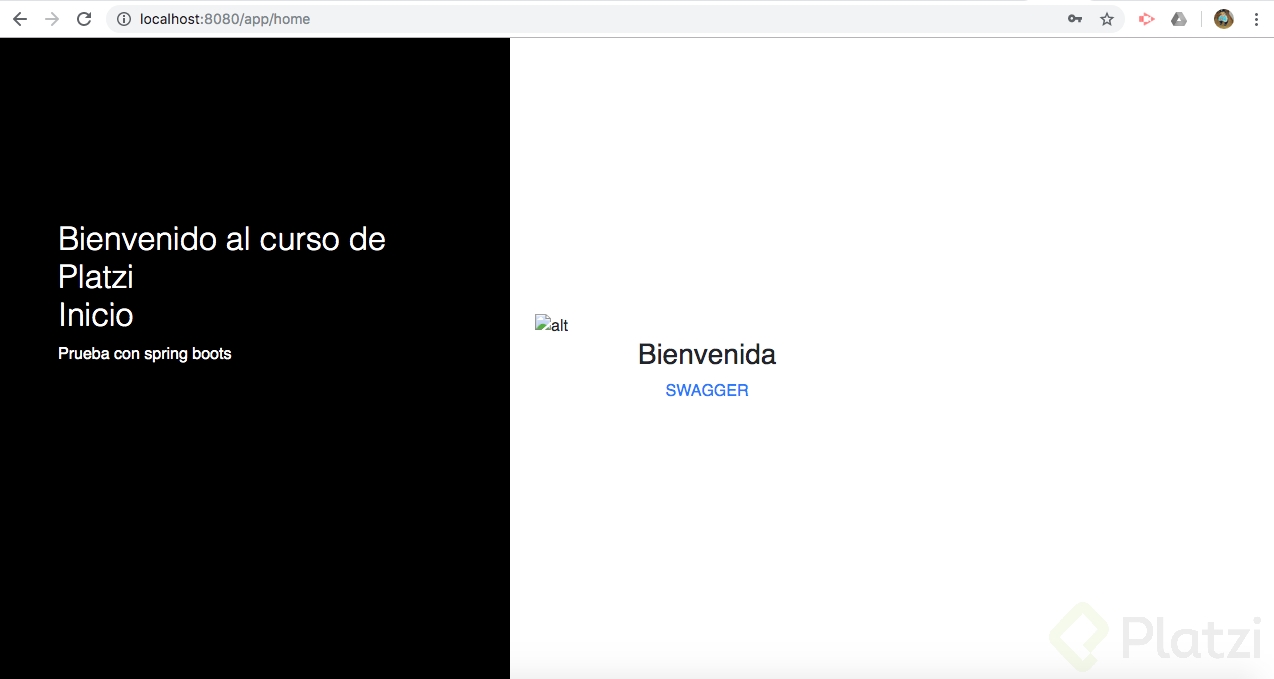
Task: Open the SWAGGER link
Action: [x=707, y=390]
